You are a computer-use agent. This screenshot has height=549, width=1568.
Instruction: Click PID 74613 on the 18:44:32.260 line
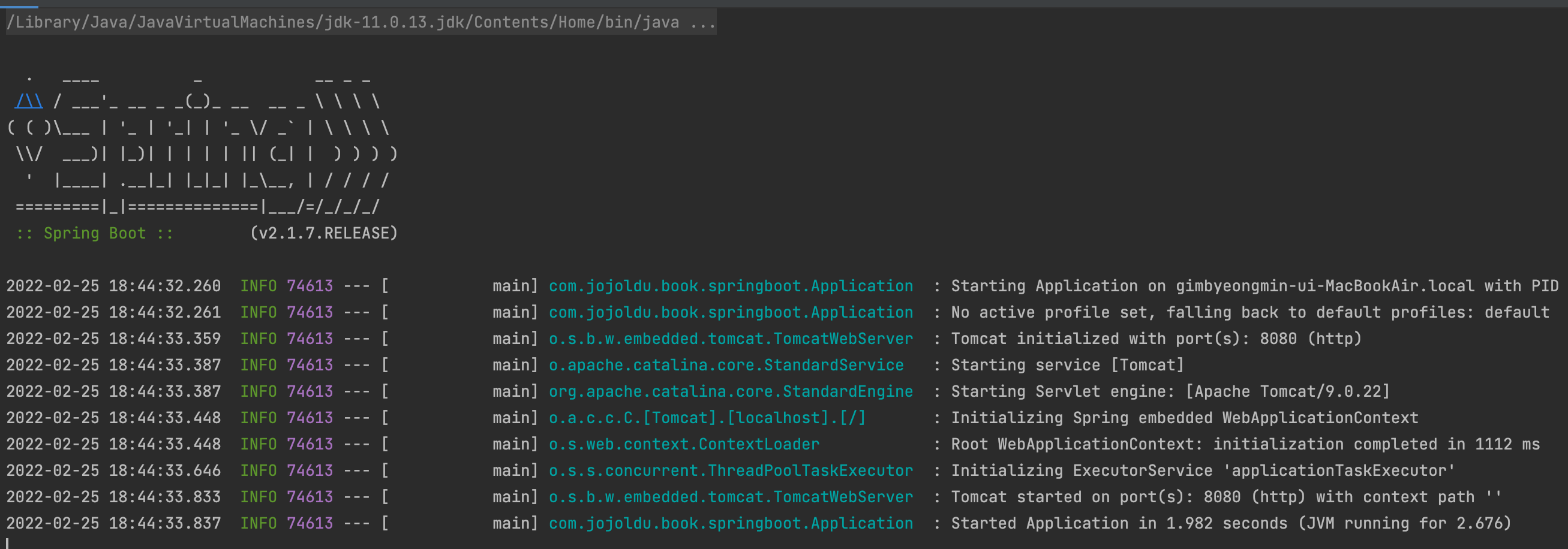click(310, 286)
